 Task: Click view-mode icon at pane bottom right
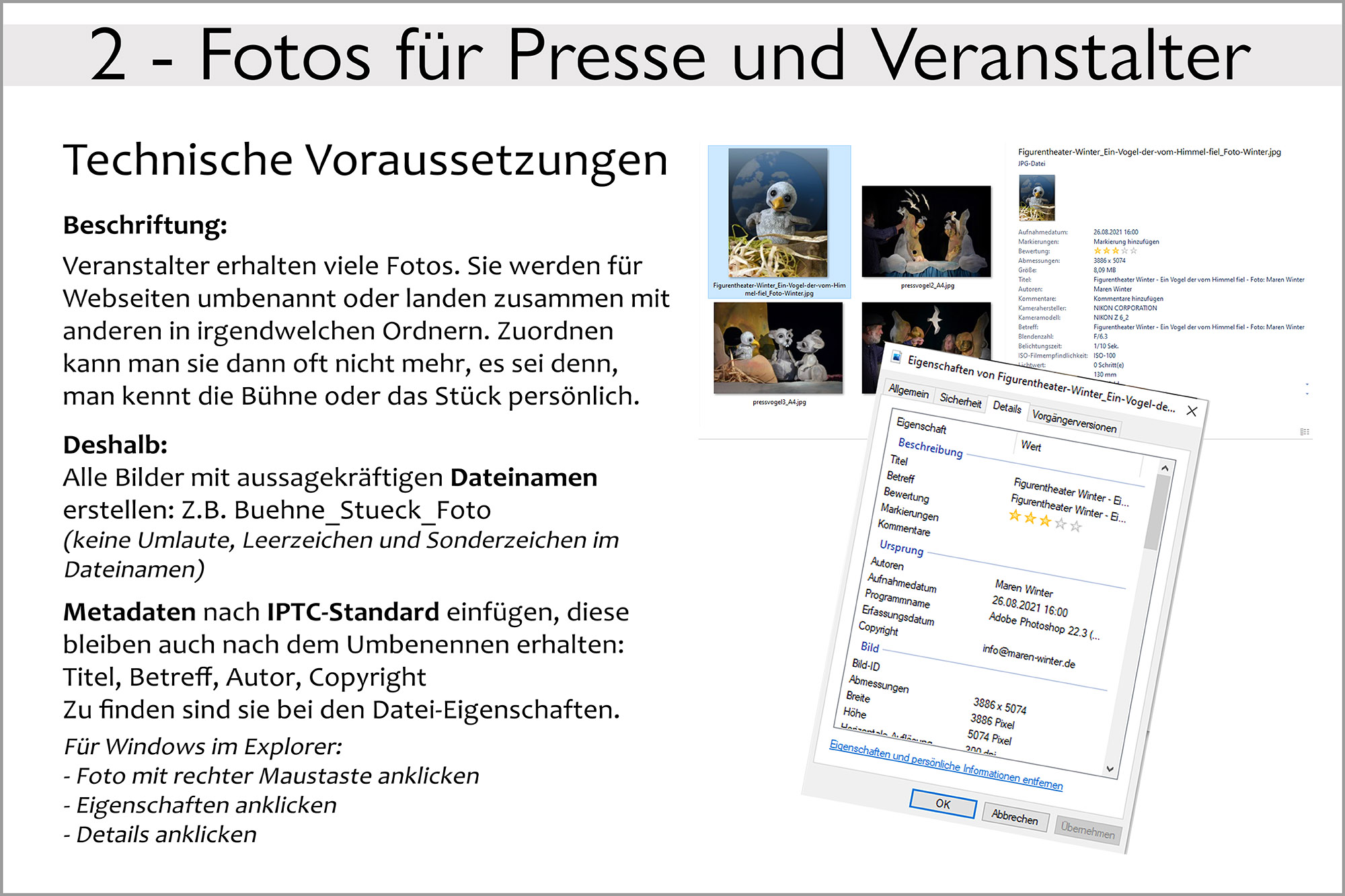(x=1304, y=432)
